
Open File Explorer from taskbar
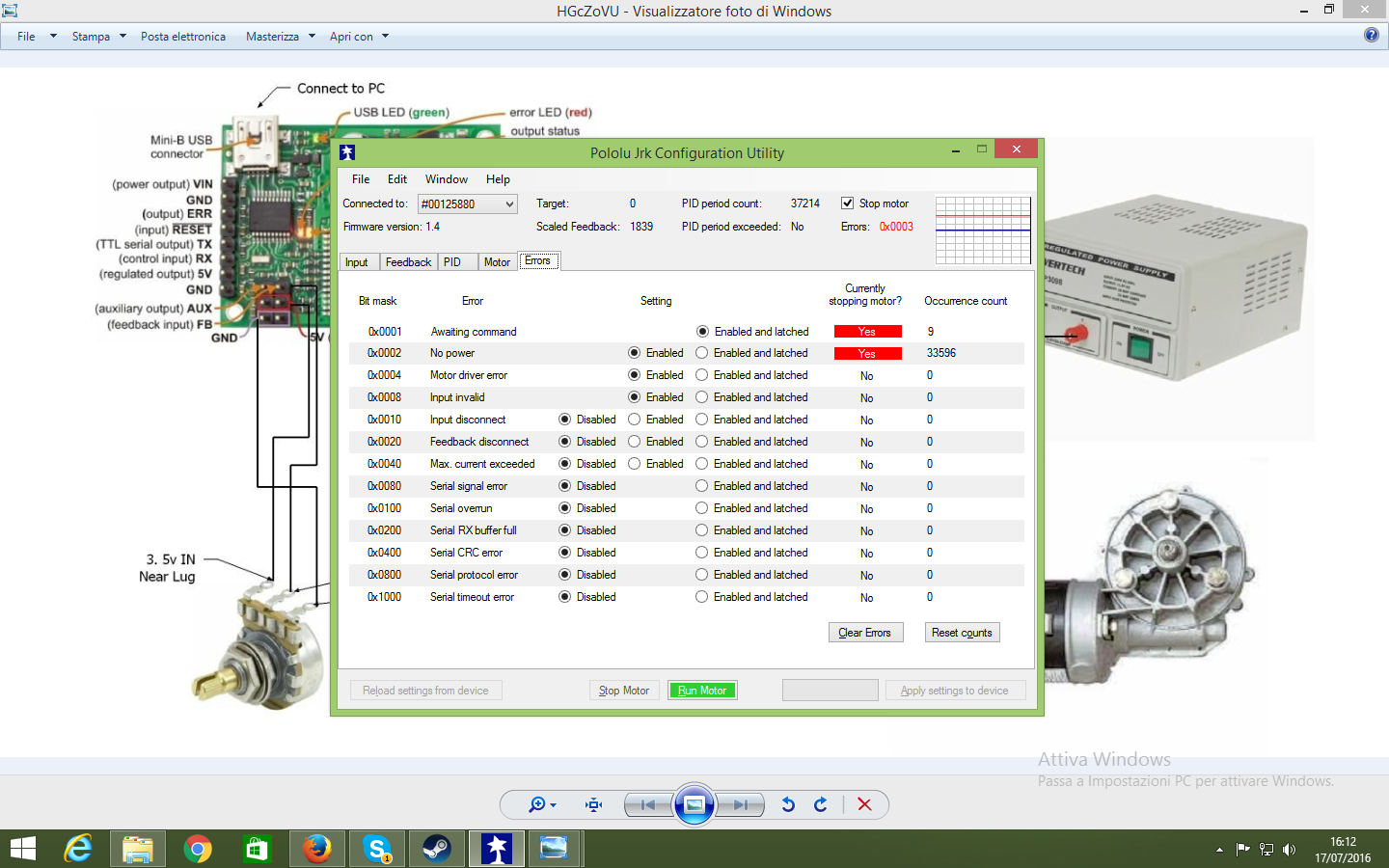(x=138, y=849)
